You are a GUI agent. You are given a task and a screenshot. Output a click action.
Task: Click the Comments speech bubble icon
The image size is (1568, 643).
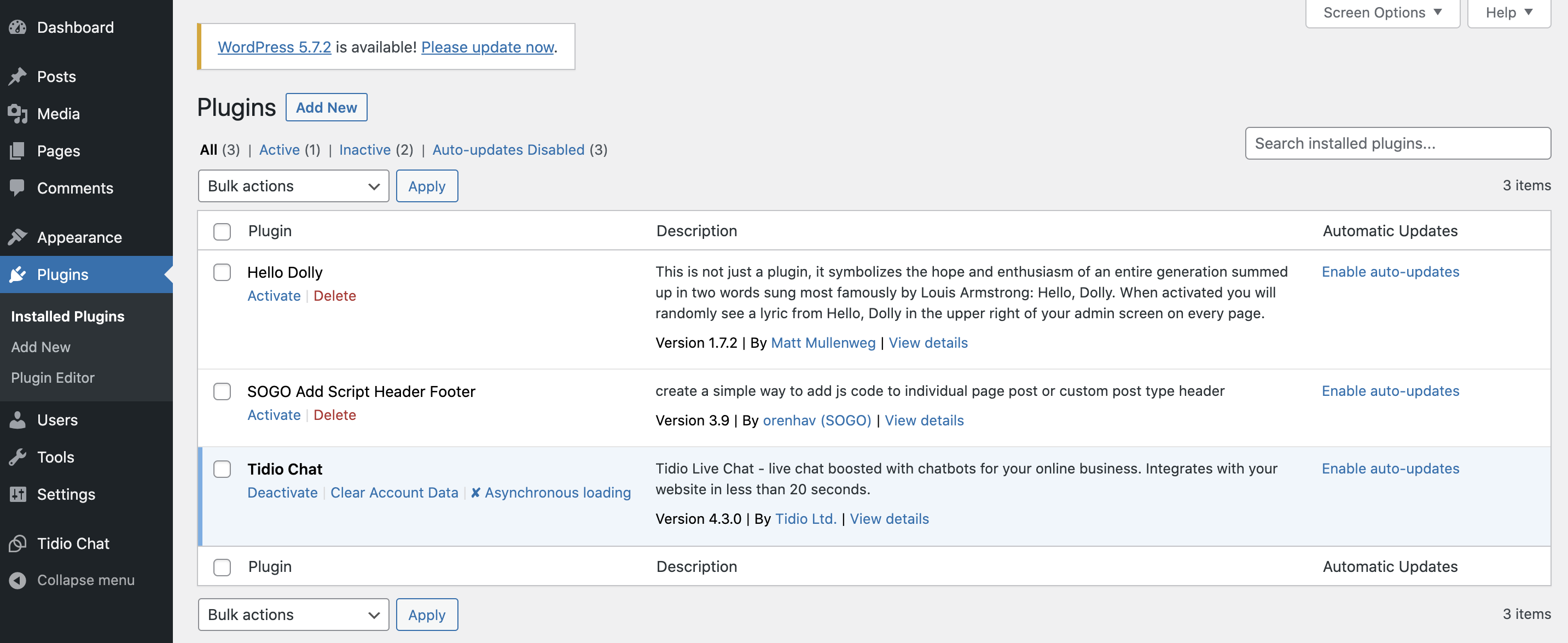pyautogui.click(x=18, y=188)
